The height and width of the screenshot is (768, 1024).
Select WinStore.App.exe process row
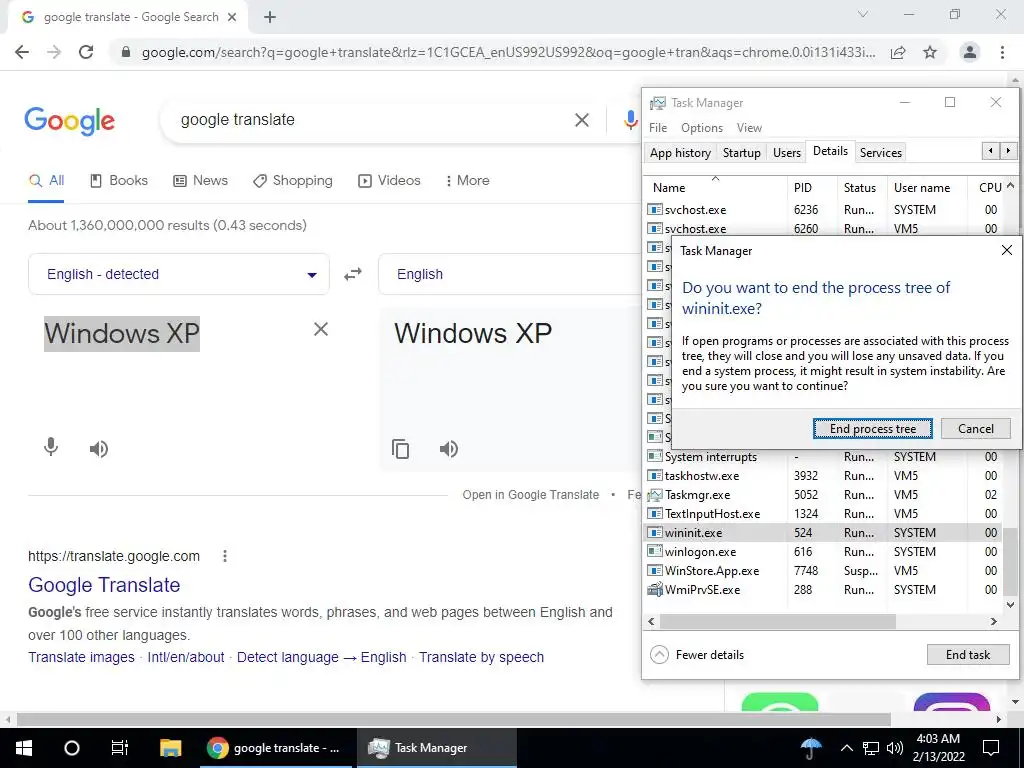[x=822, y=571]
